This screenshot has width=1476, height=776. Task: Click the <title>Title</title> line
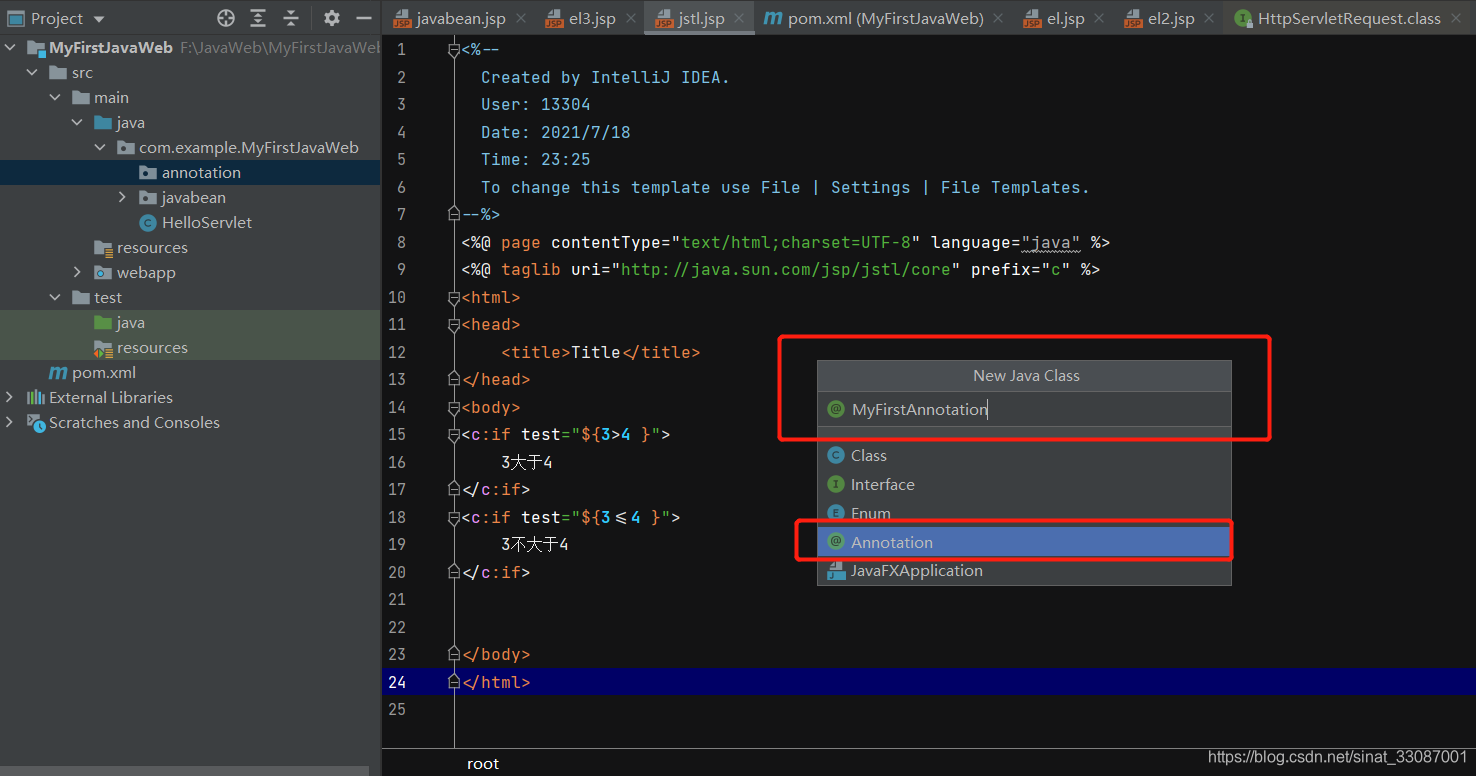click(601, 352)
